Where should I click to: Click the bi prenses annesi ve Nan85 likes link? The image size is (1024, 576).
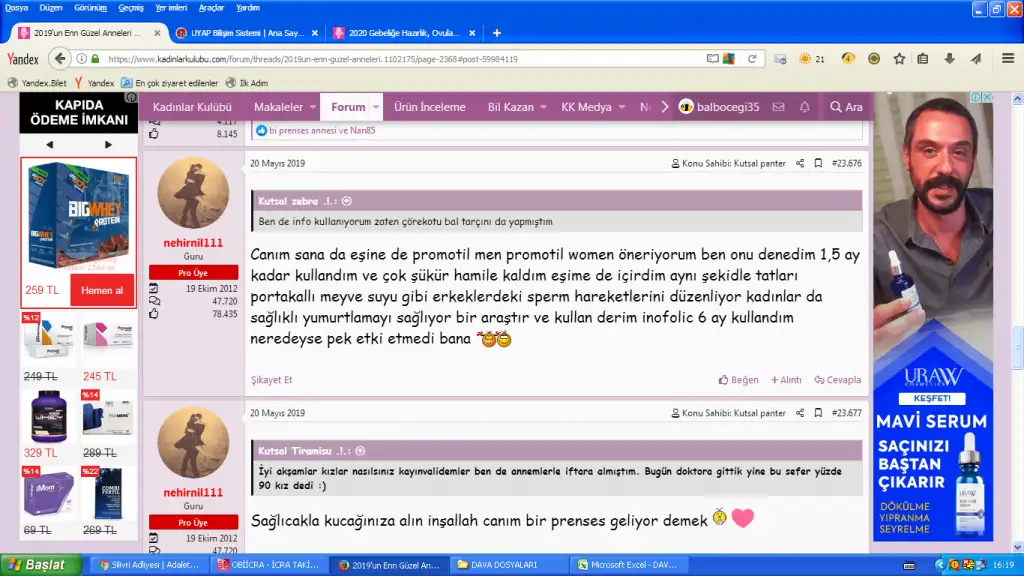coord(322,130)
